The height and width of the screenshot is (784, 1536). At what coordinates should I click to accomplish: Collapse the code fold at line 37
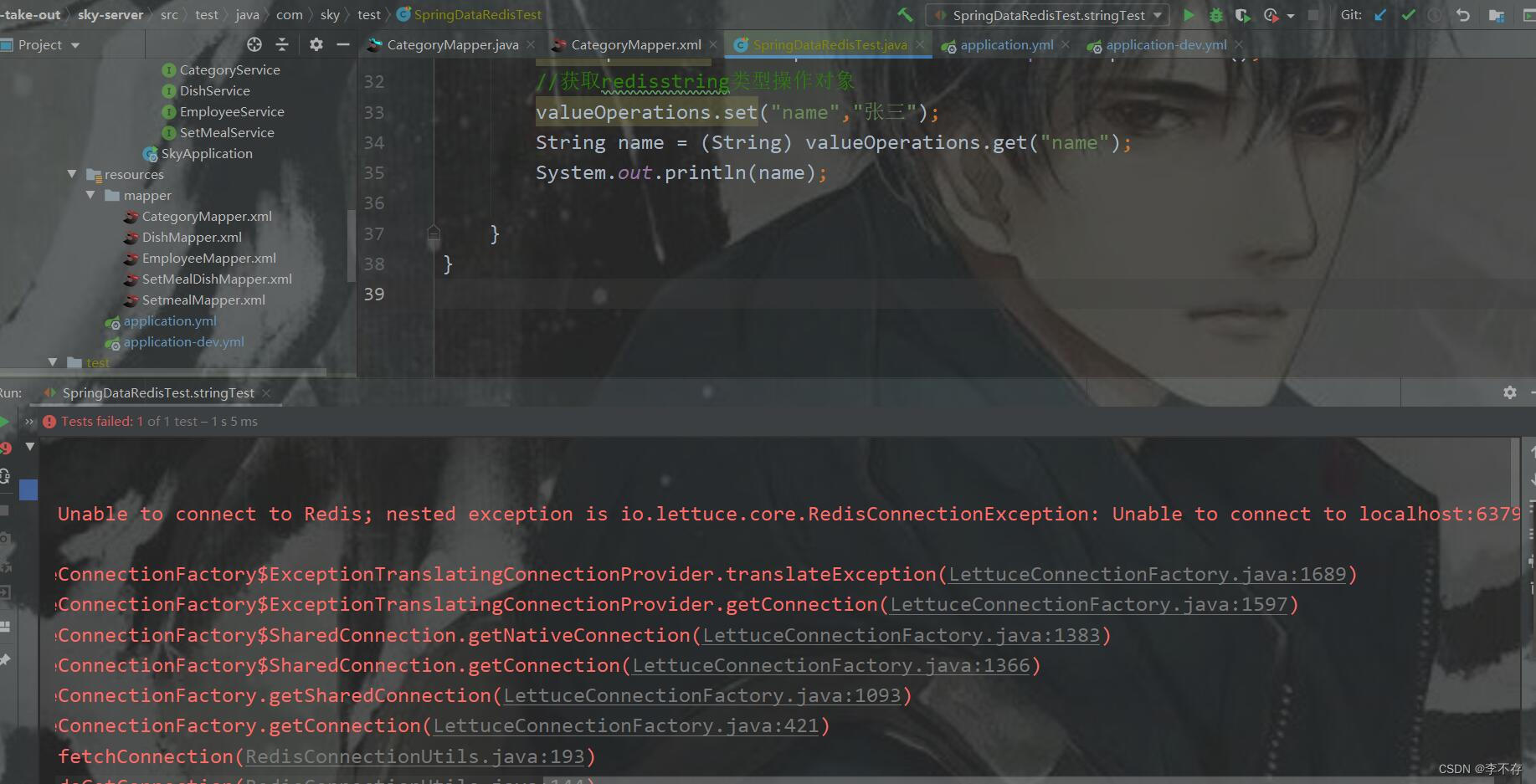(x=434, y=234)
